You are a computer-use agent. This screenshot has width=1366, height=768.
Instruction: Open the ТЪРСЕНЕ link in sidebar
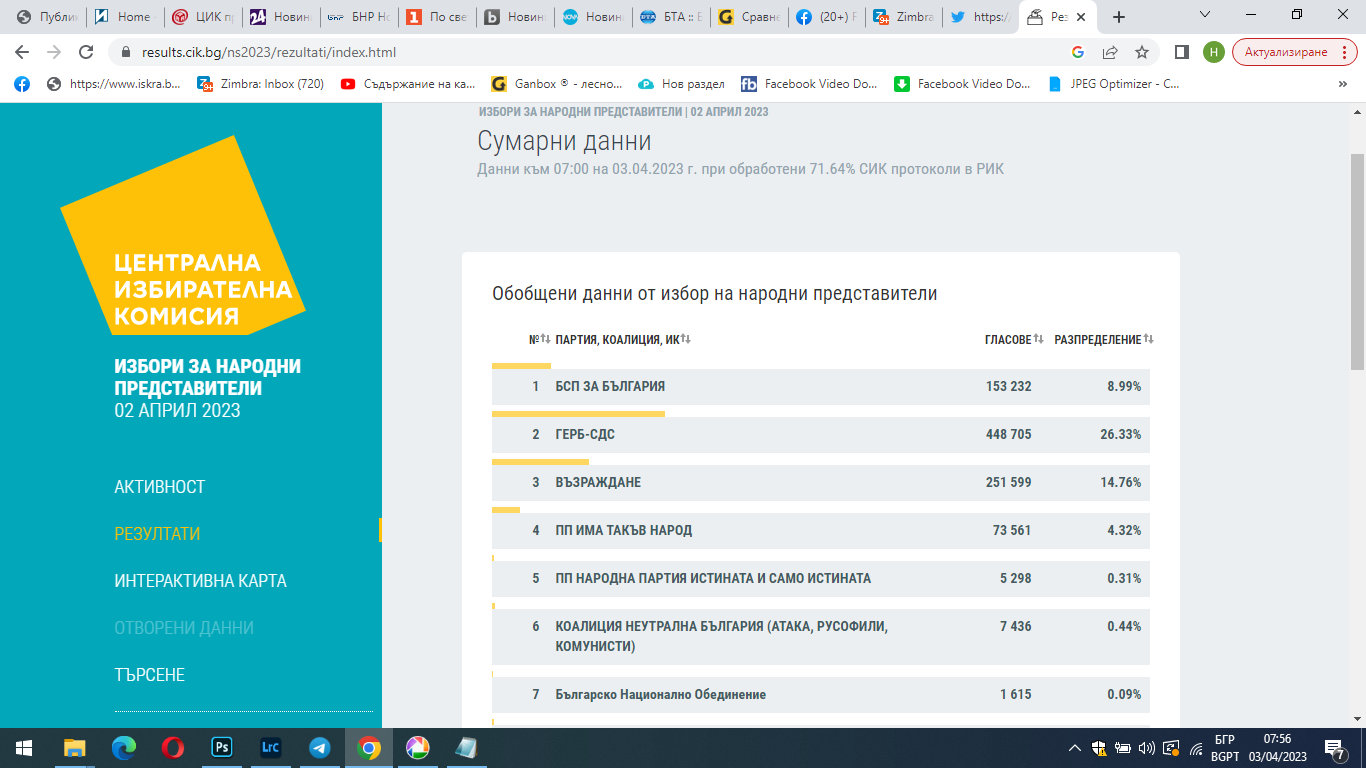150,675
